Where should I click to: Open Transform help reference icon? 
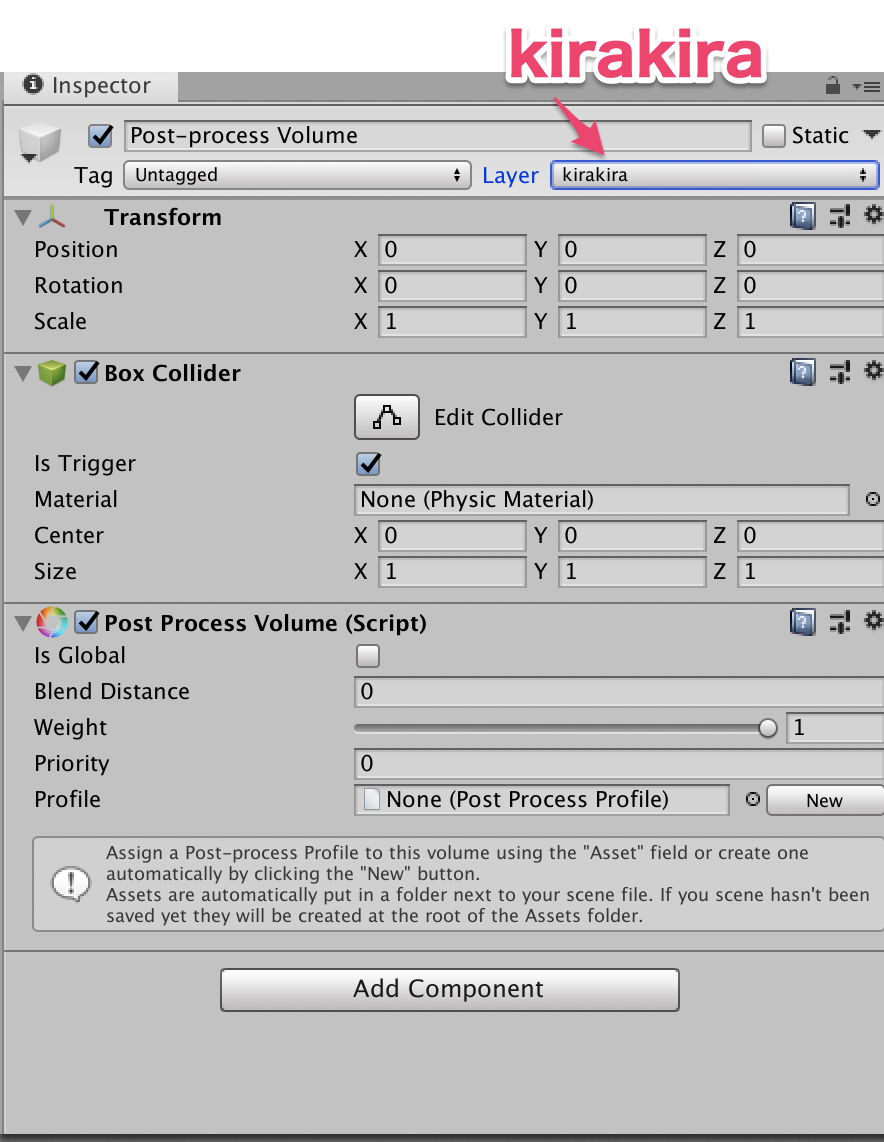(802, 216)
